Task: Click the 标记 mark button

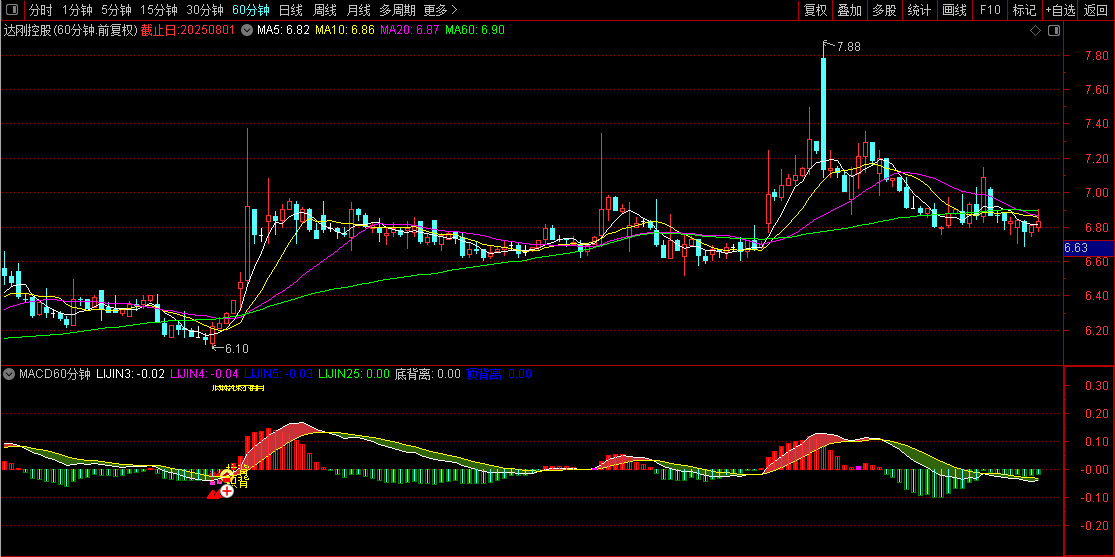Action: [1024, 10]
